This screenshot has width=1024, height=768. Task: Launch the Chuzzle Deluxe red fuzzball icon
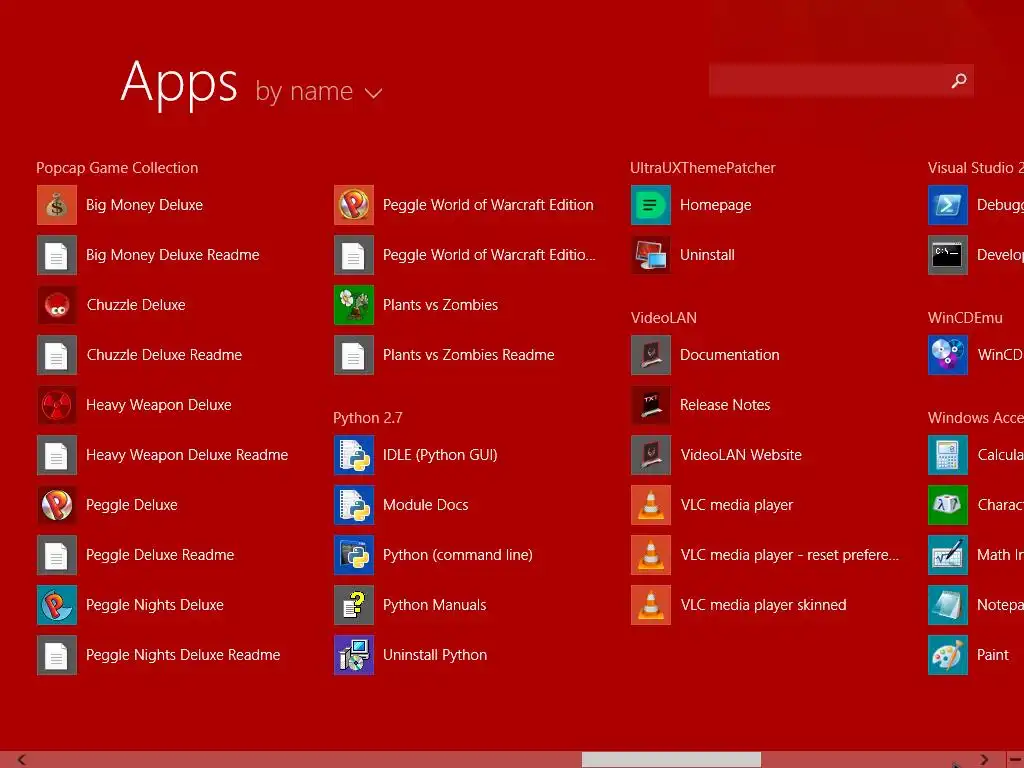[x=57, y=305]
